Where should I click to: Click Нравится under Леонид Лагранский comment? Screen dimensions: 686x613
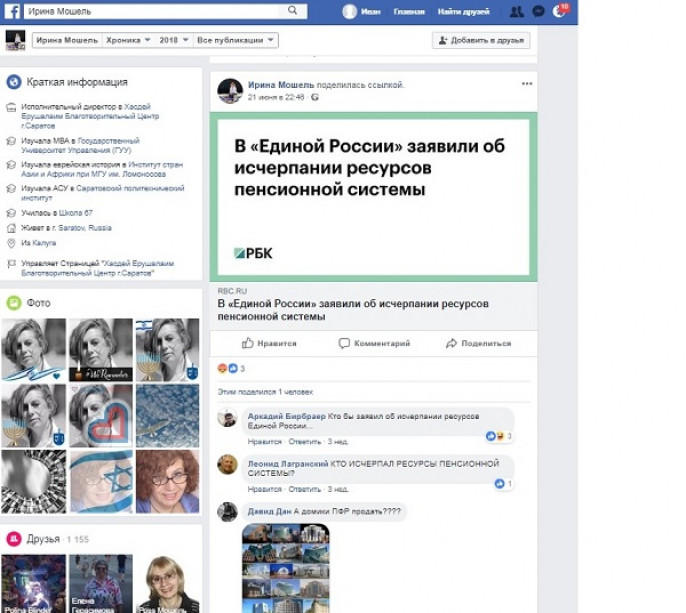tap(264, 489)
